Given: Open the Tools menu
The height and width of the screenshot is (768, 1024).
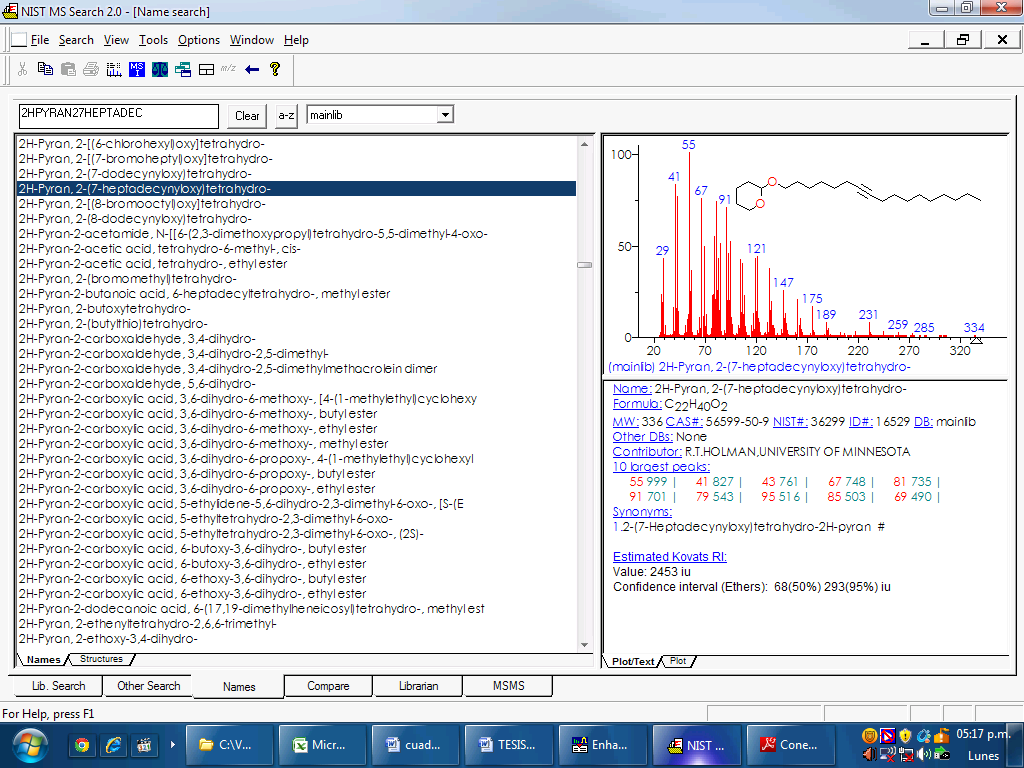Looking at the screenshot, I should (x=153, y=40).
